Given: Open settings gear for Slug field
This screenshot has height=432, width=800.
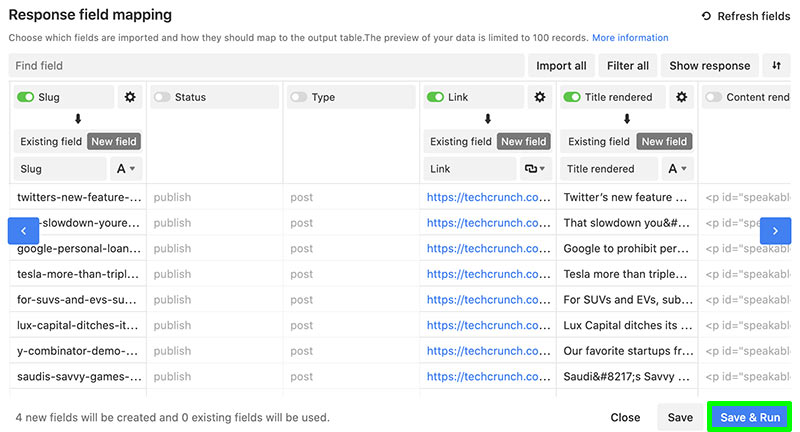Looking at the screenshot, I should tap(130, 97).
